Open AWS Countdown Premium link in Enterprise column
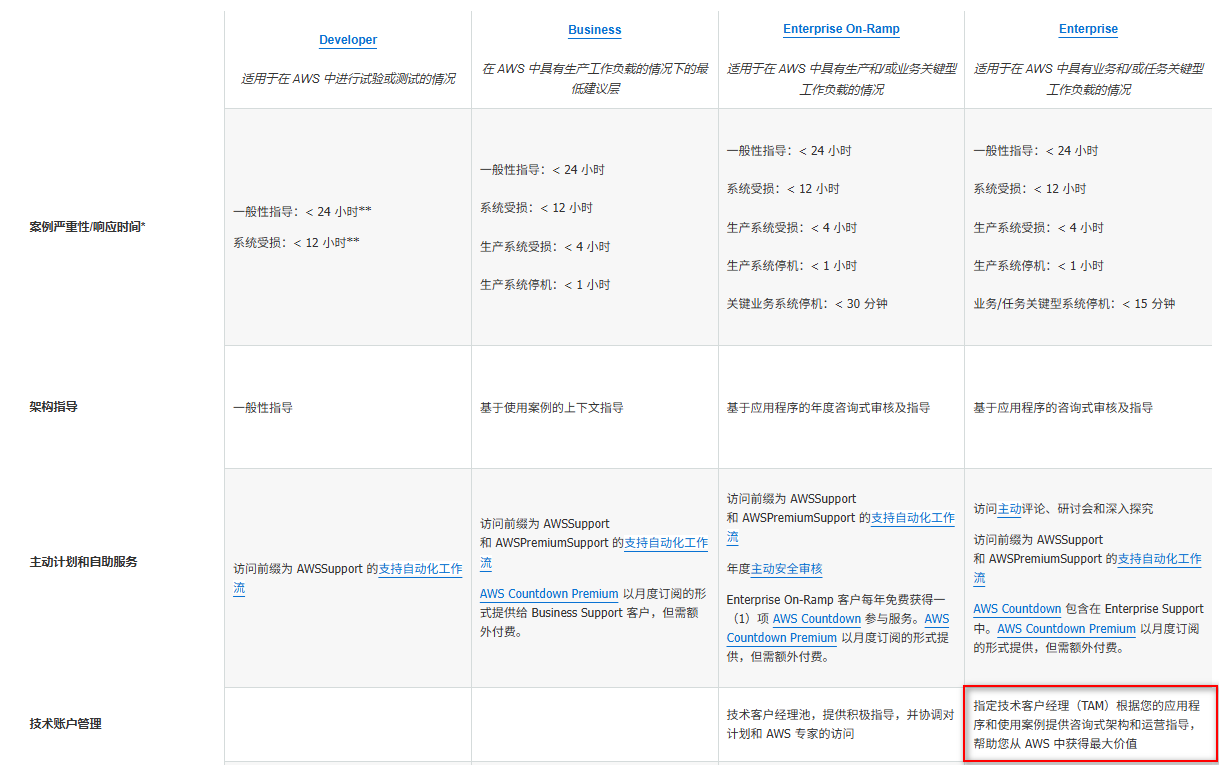 pos(1066,629)
